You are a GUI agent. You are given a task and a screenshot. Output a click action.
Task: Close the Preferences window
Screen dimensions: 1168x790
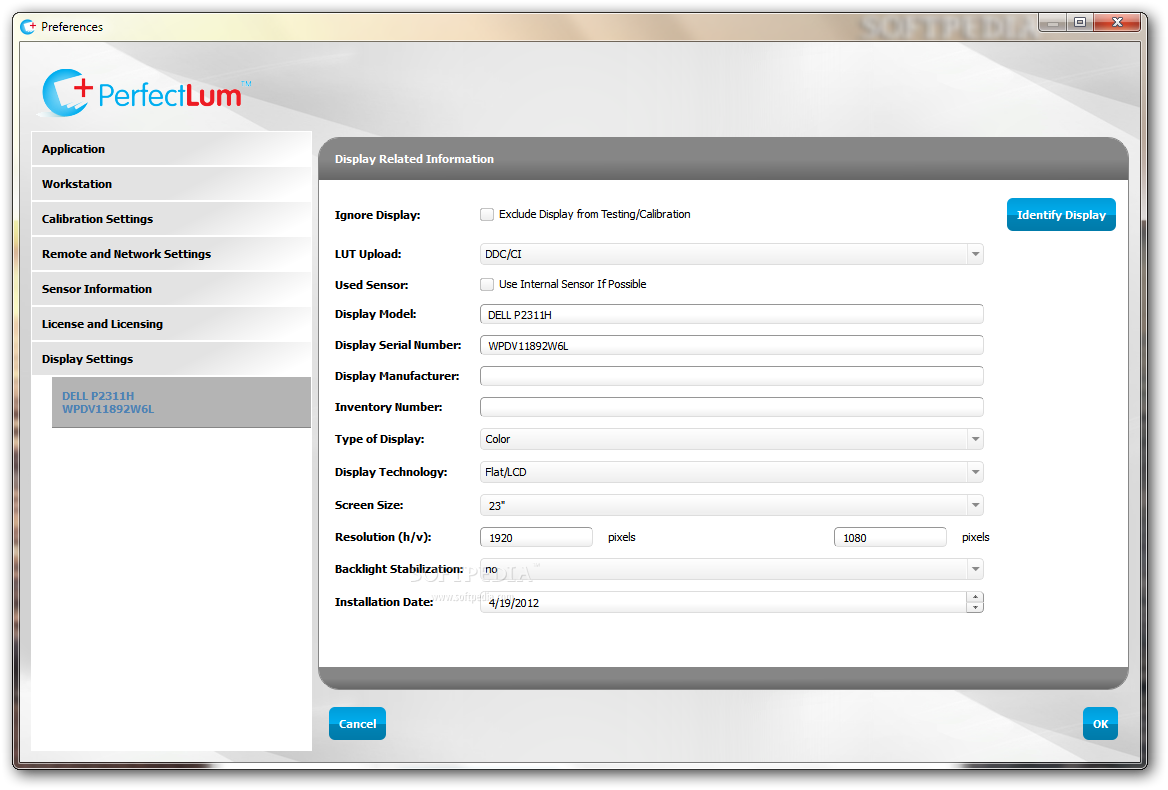point(1117,23)
